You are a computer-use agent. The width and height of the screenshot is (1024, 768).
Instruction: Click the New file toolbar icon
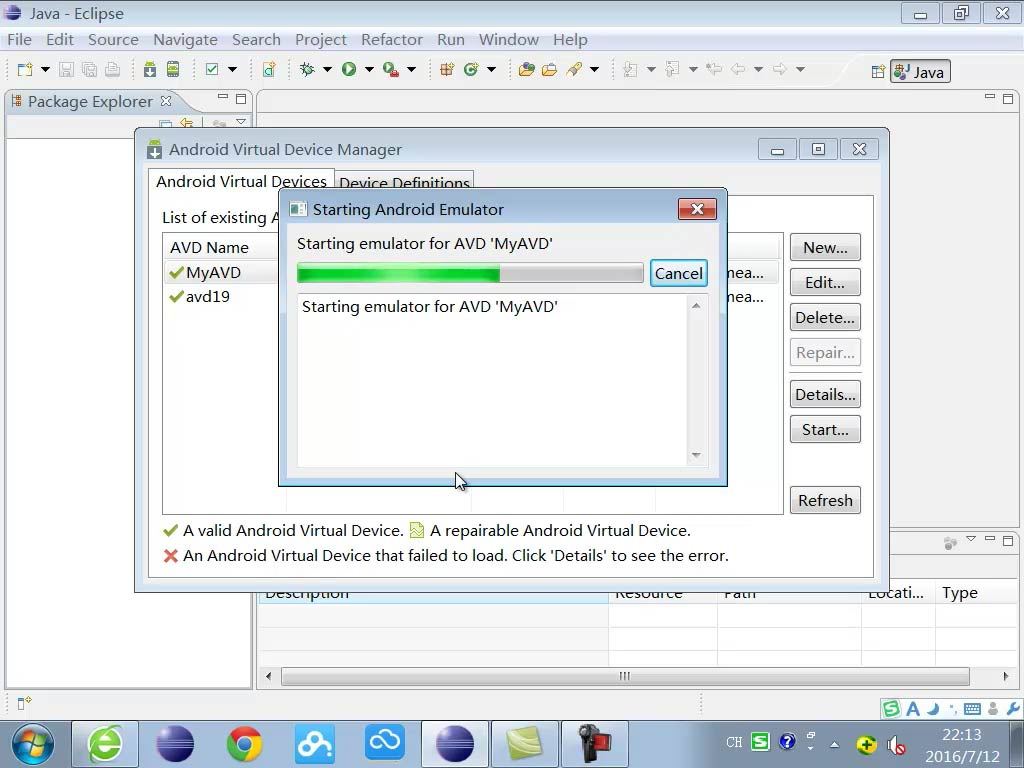click(x=25, y=69)
